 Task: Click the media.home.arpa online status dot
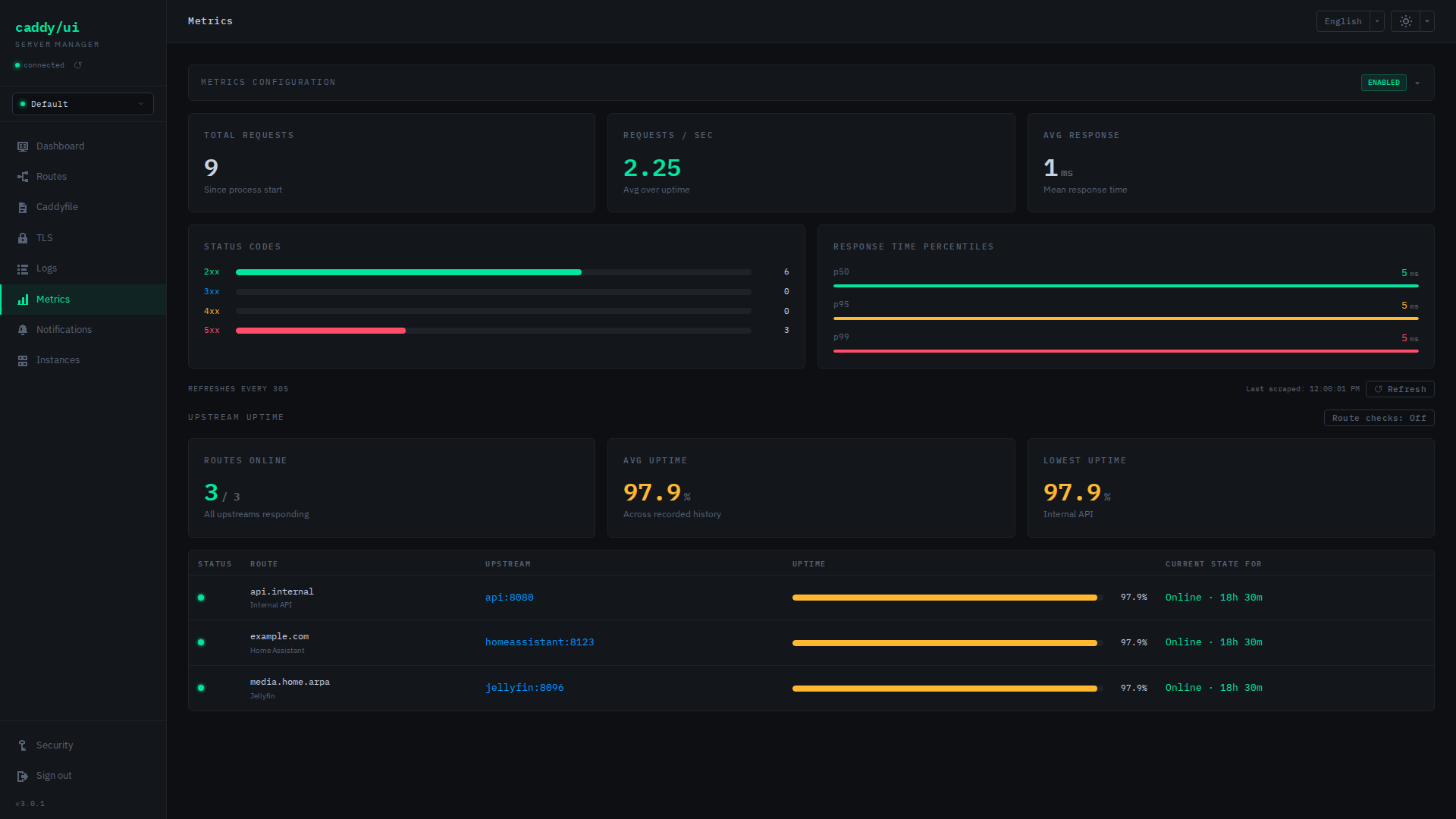tap(201, 688)
